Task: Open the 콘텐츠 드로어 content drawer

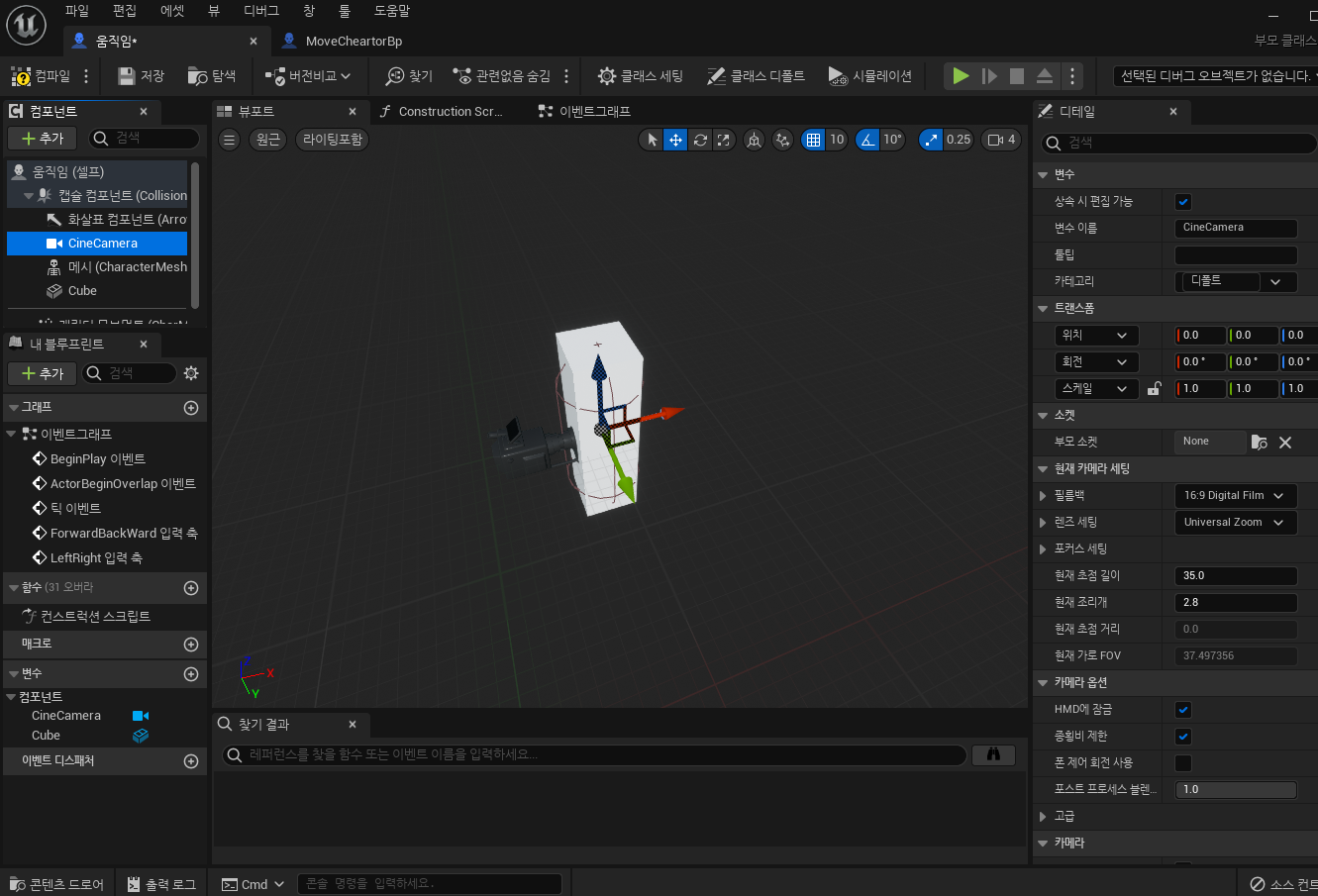Action: [x=56, y=884]
